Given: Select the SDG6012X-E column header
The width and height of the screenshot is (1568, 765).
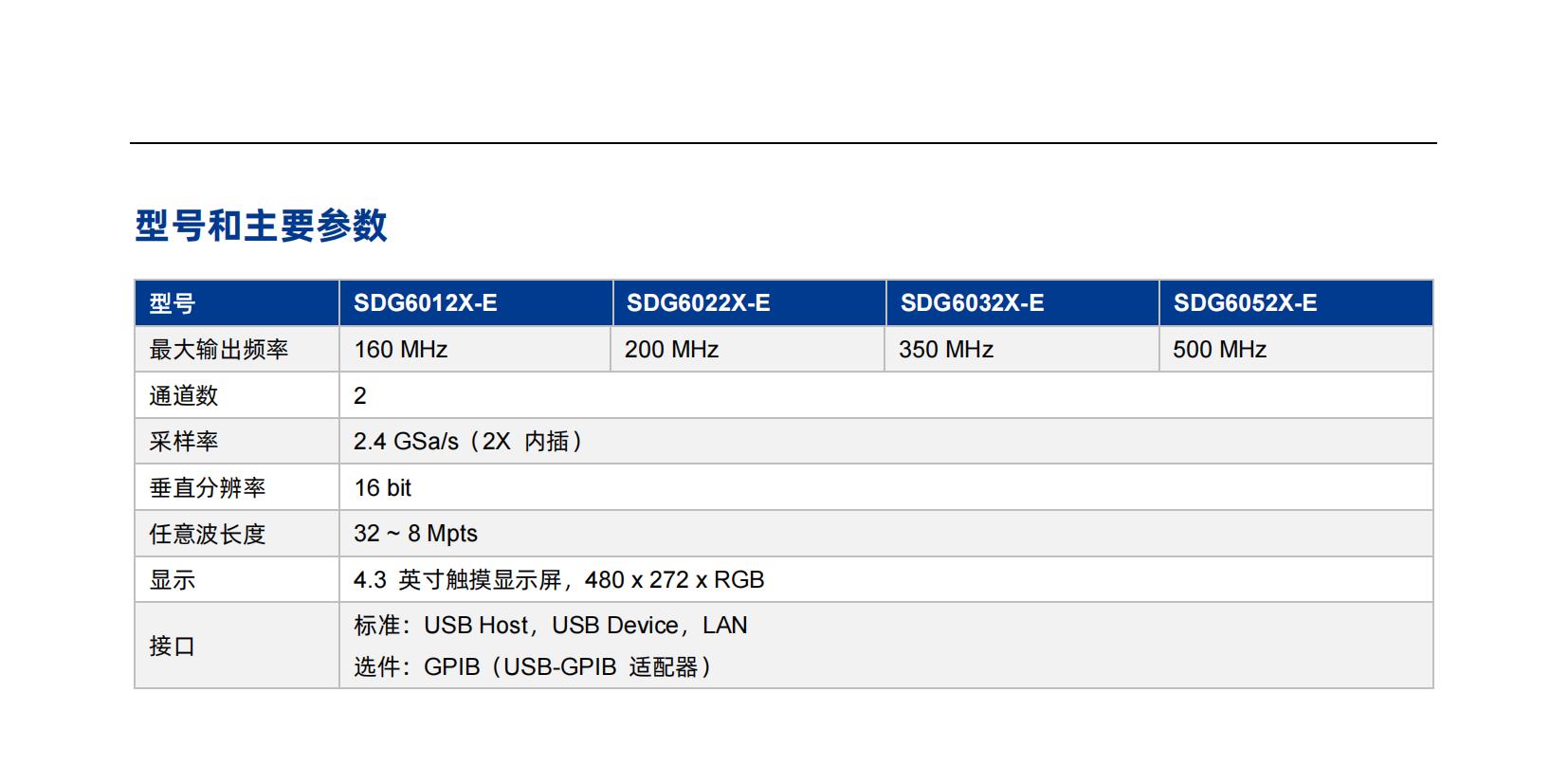Looking at the screenshot, I should pyautogui.click(x=425, y=303).
